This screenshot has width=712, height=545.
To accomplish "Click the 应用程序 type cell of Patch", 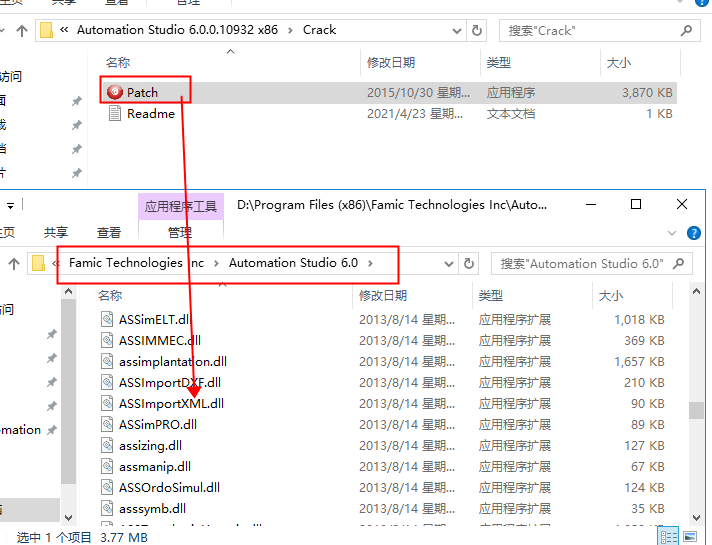I will coord(511,93).
